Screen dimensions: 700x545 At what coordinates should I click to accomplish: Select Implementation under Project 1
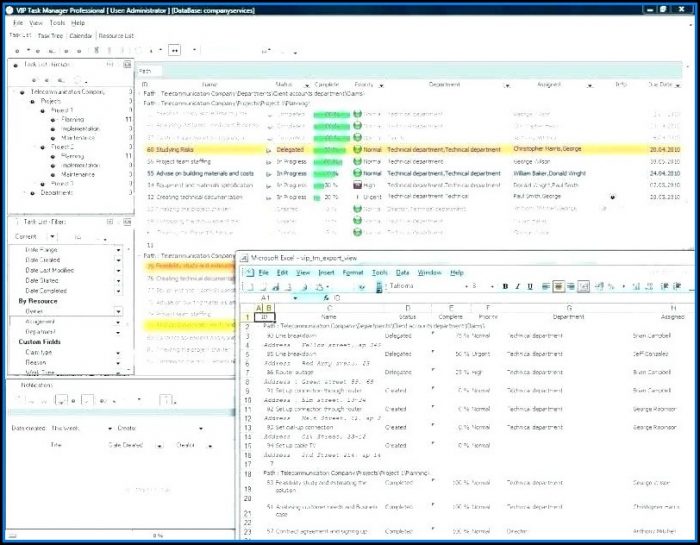coord(81,129)
